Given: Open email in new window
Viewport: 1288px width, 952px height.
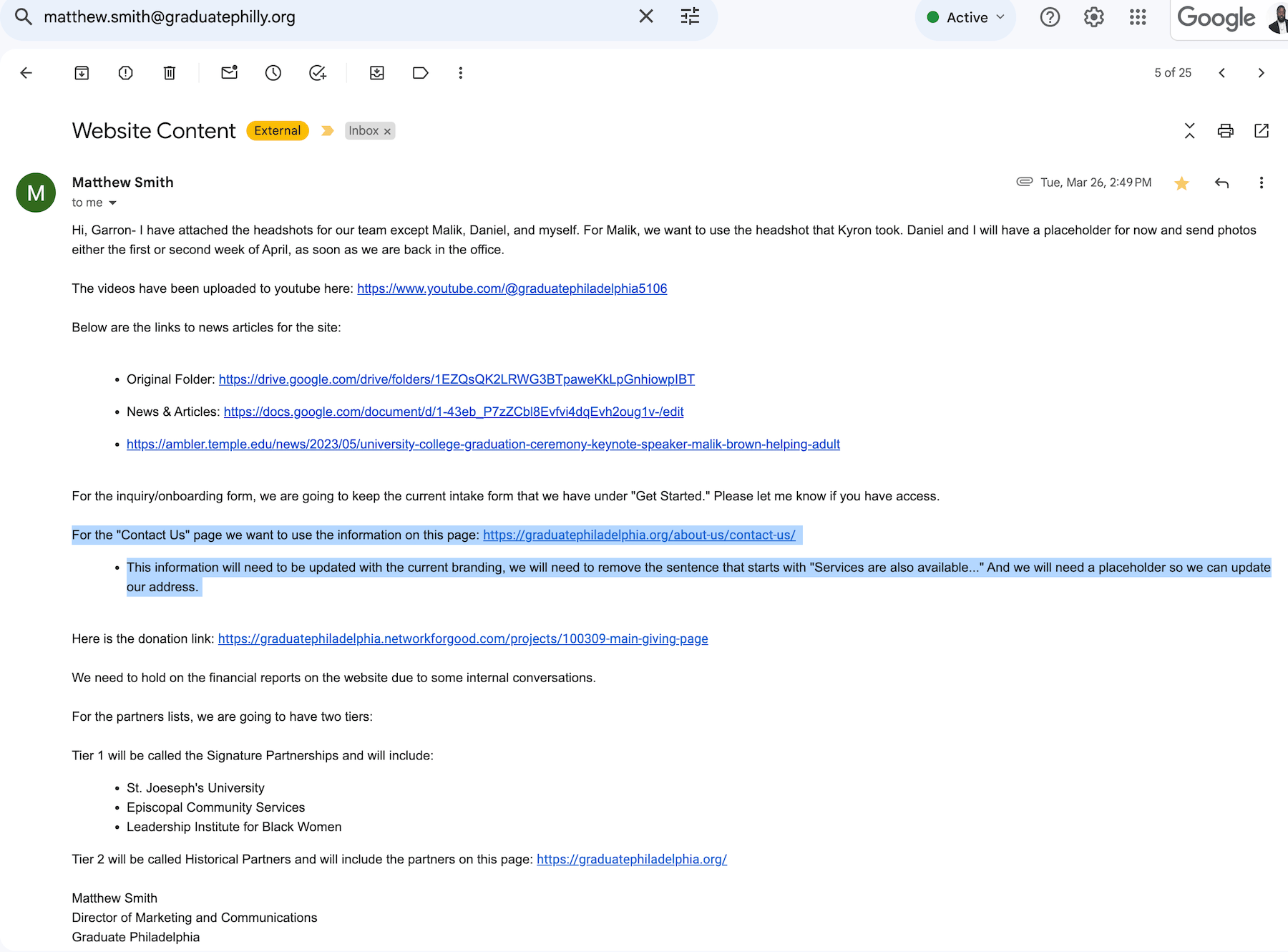Looking at the screenshot, I should pos(1262,131).
